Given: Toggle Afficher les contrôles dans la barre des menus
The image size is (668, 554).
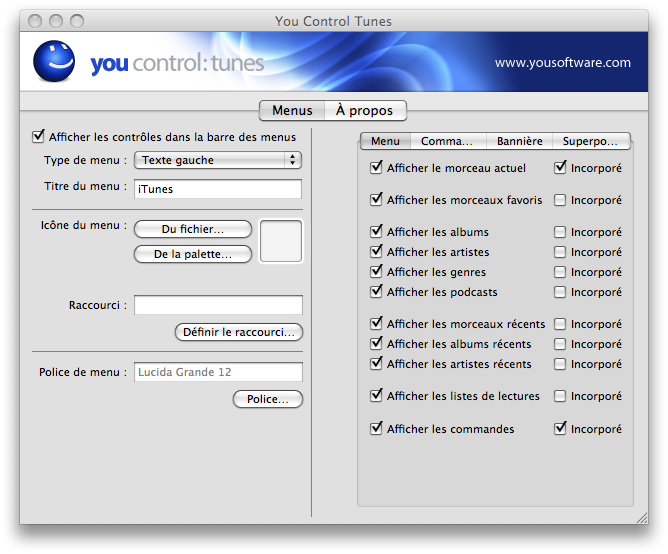Looking at the screenshot, I should point(38,137).
